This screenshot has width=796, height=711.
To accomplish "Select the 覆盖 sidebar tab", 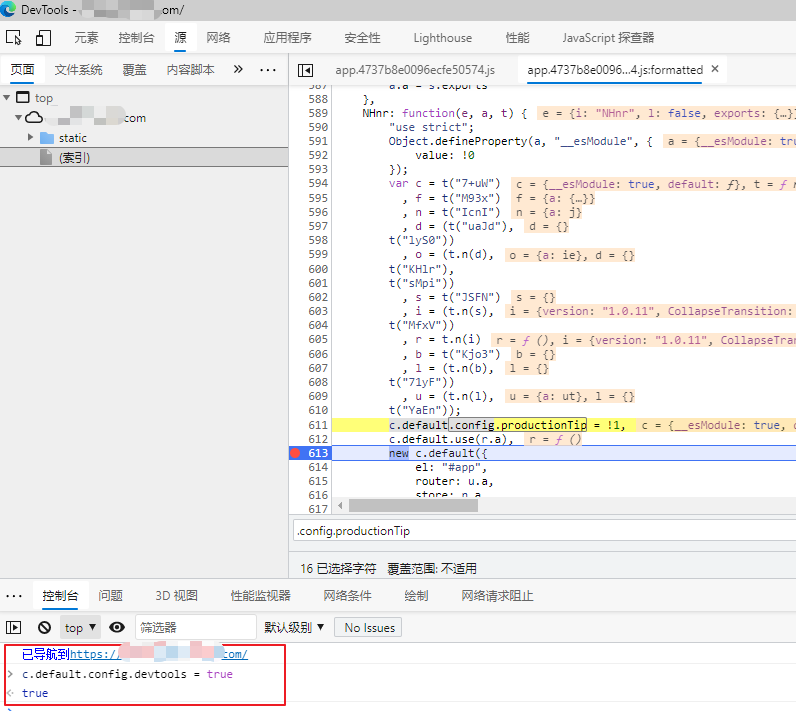I will coord(135,70).
